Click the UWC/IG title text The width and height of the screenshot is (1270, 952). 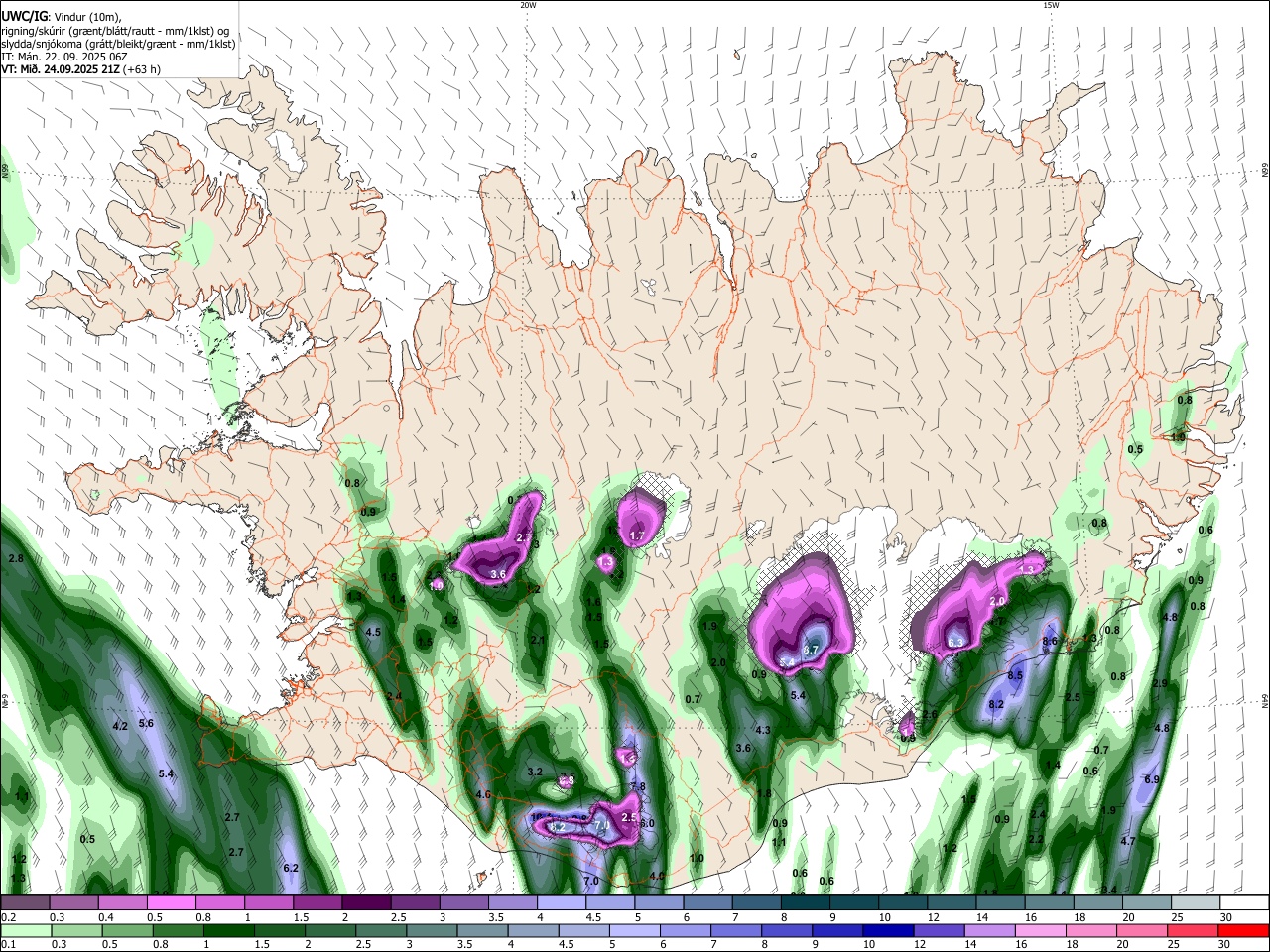click(x=24, y=17)
